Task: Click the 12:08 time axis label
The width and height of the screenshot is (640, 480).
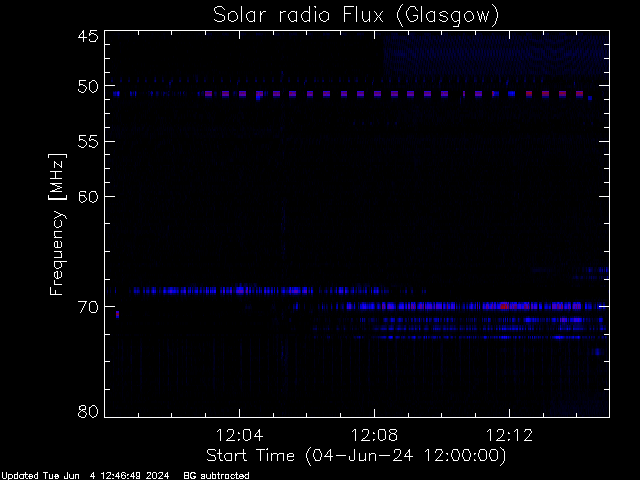Action: pos(374,435)
